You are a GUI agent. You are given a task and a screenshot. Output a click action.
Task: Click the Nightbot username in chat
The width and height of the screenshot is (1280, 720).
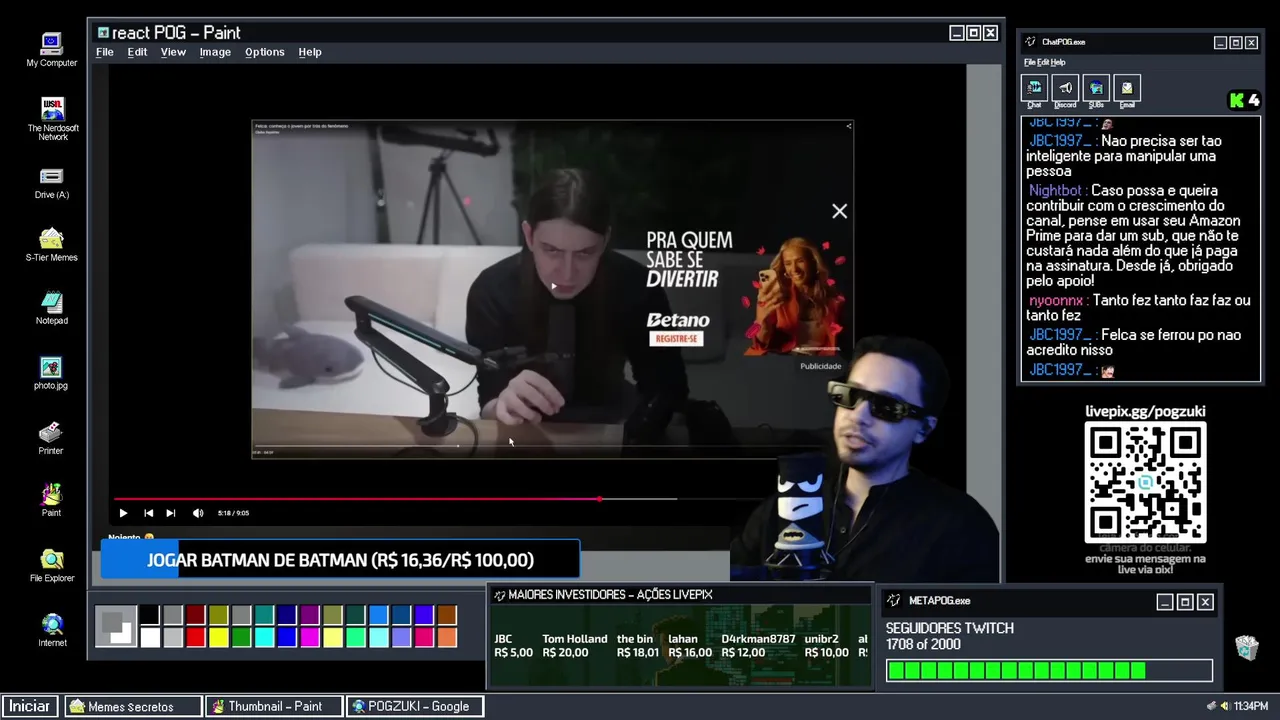[x=1055, y=190]
